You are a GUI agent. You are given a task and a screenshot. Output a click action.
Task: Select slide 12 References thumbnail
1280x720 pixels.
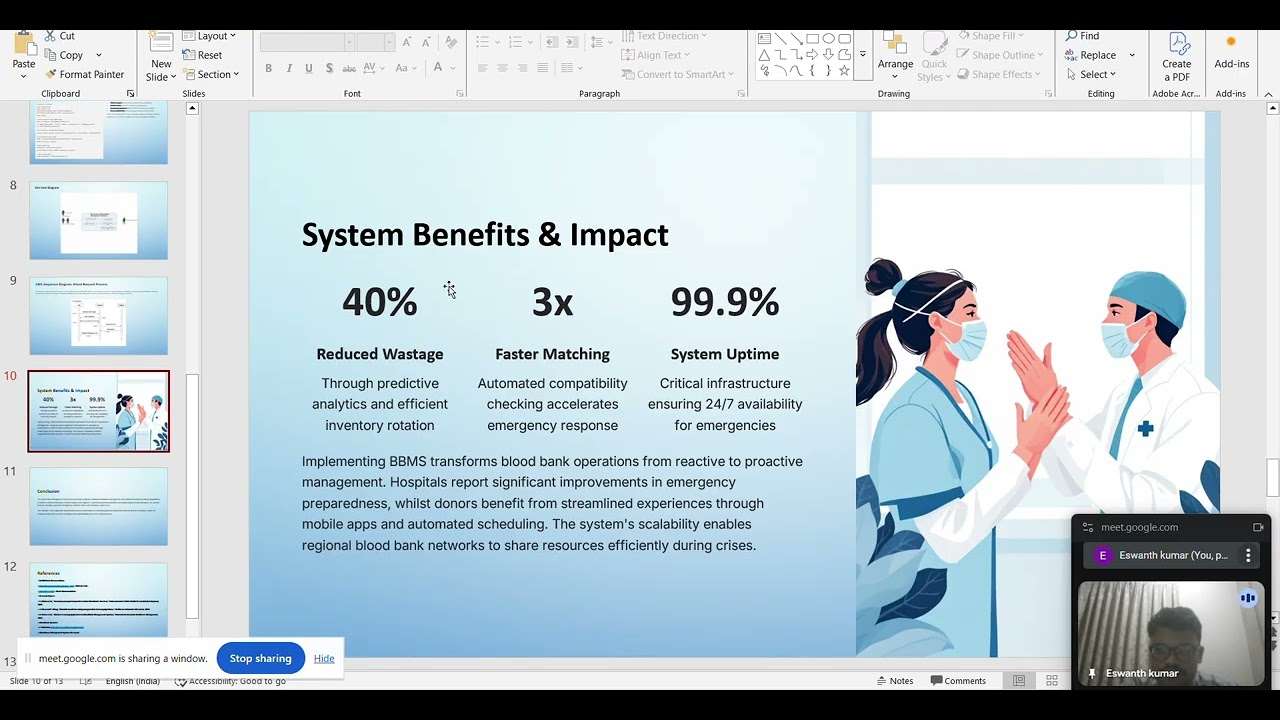(98, 600)
